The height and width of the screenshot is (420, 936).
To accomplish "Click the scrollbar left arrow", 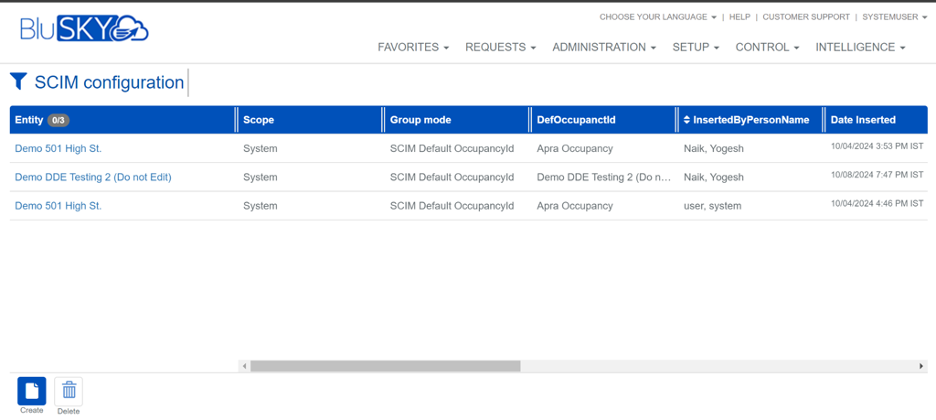I will click(x=245, y=366).
